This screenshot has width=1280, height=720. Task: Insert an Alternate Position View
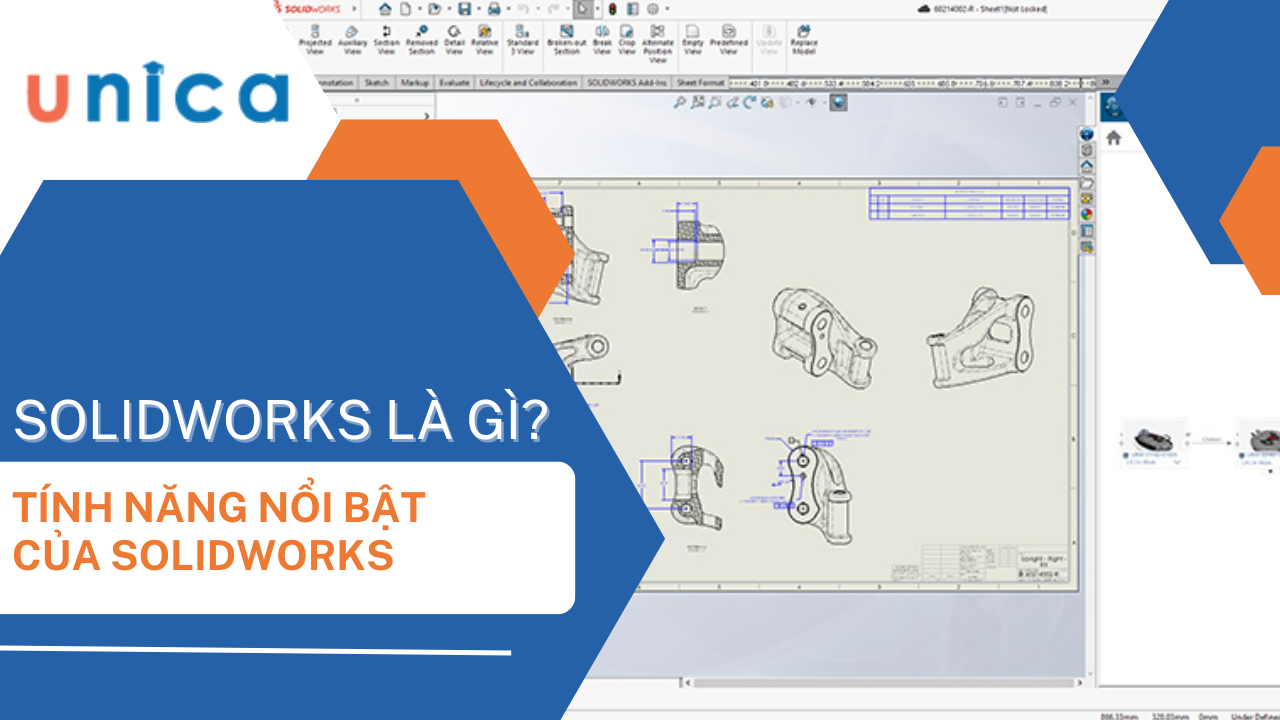658,43
